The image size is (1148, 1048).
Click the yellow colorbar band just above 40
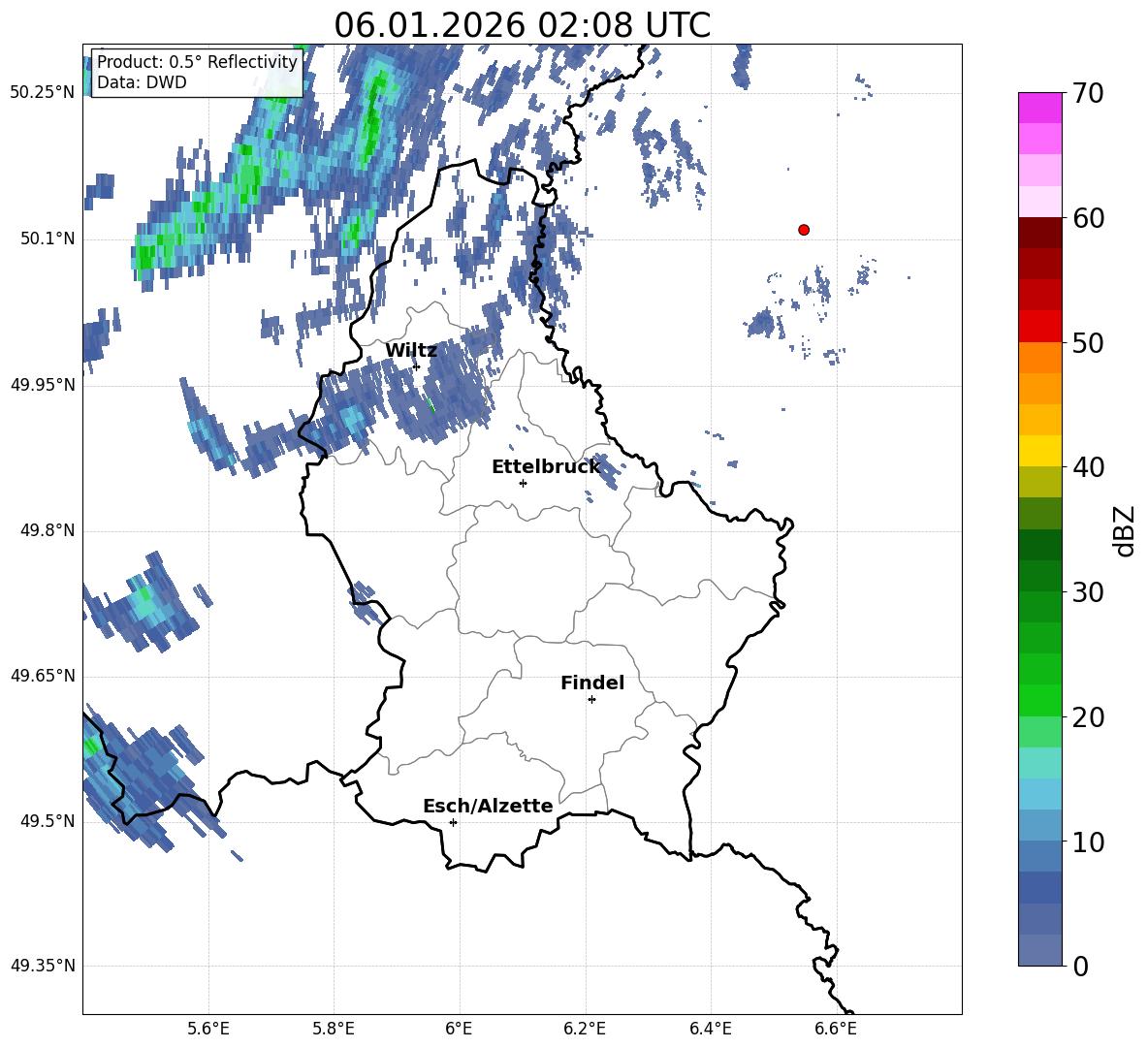point(1039,451)
